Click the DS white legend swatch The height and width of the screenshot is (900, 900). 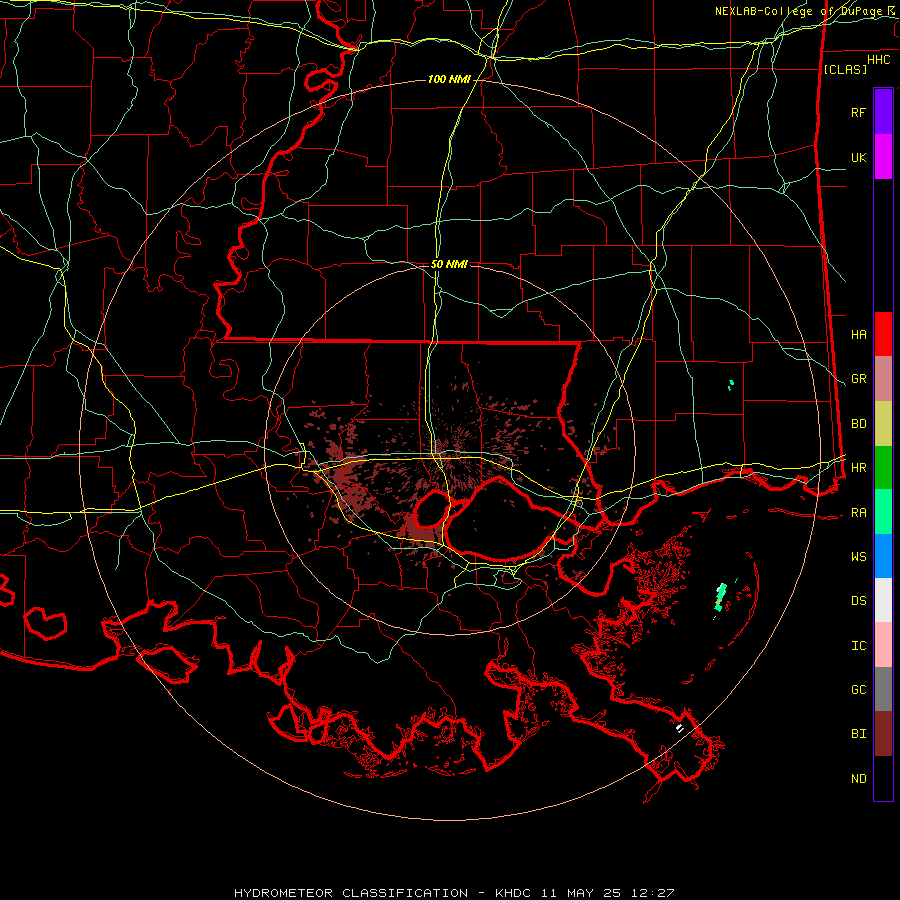[x=883, y=600]
